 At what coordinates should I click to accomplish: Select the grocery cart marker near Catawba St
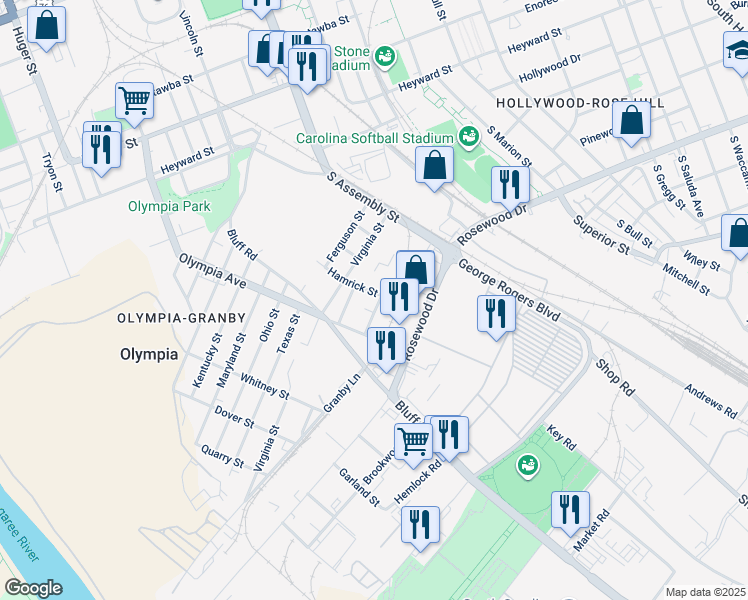135,104
